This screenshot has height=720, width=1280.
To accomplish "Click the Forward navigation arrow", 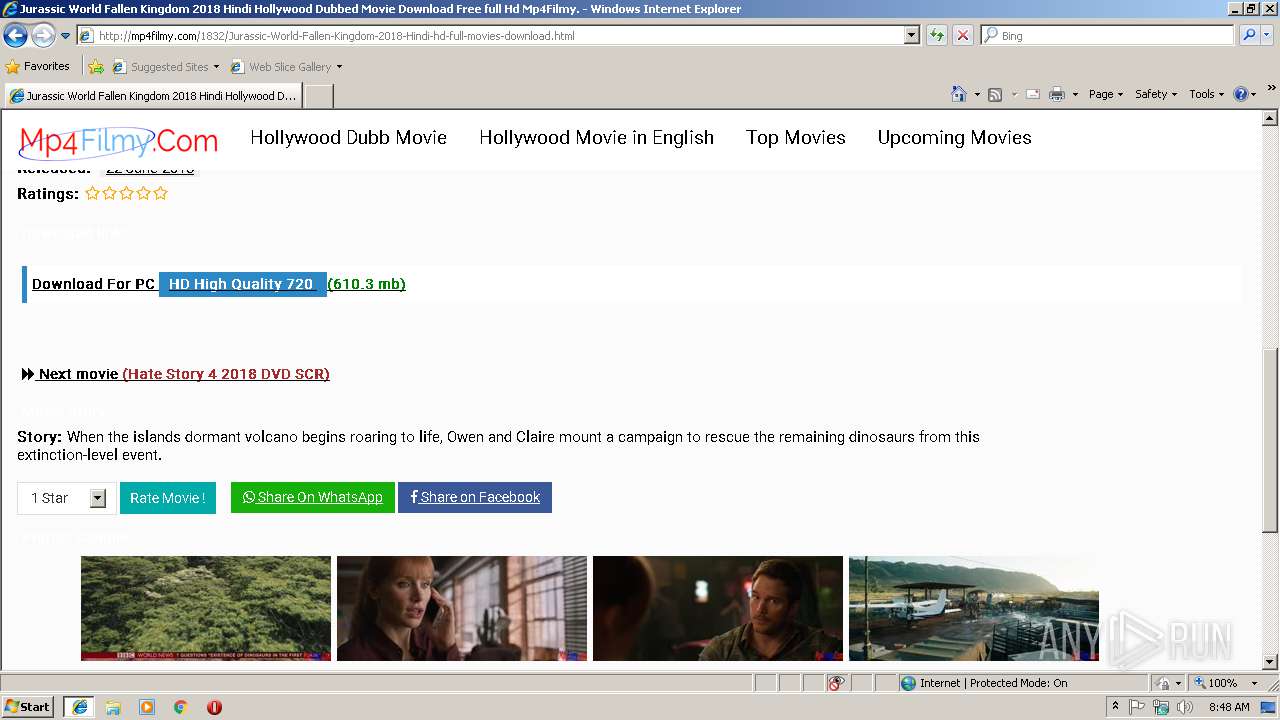I will click(43, 36).
